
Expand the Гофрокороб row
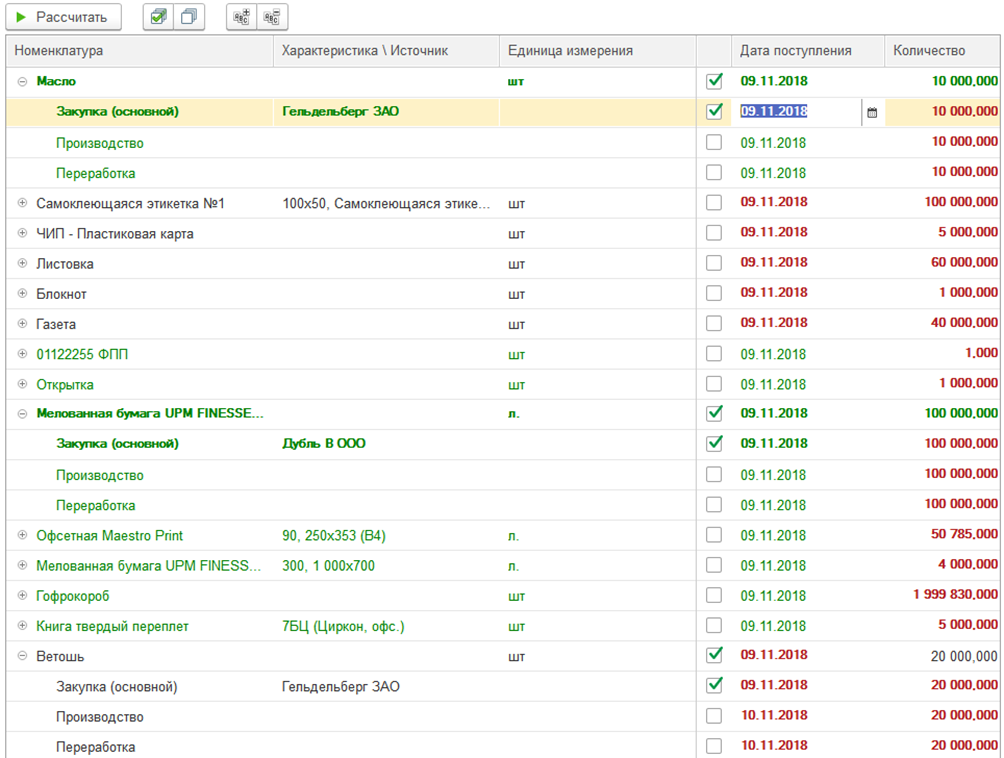(x=22, y=596)
